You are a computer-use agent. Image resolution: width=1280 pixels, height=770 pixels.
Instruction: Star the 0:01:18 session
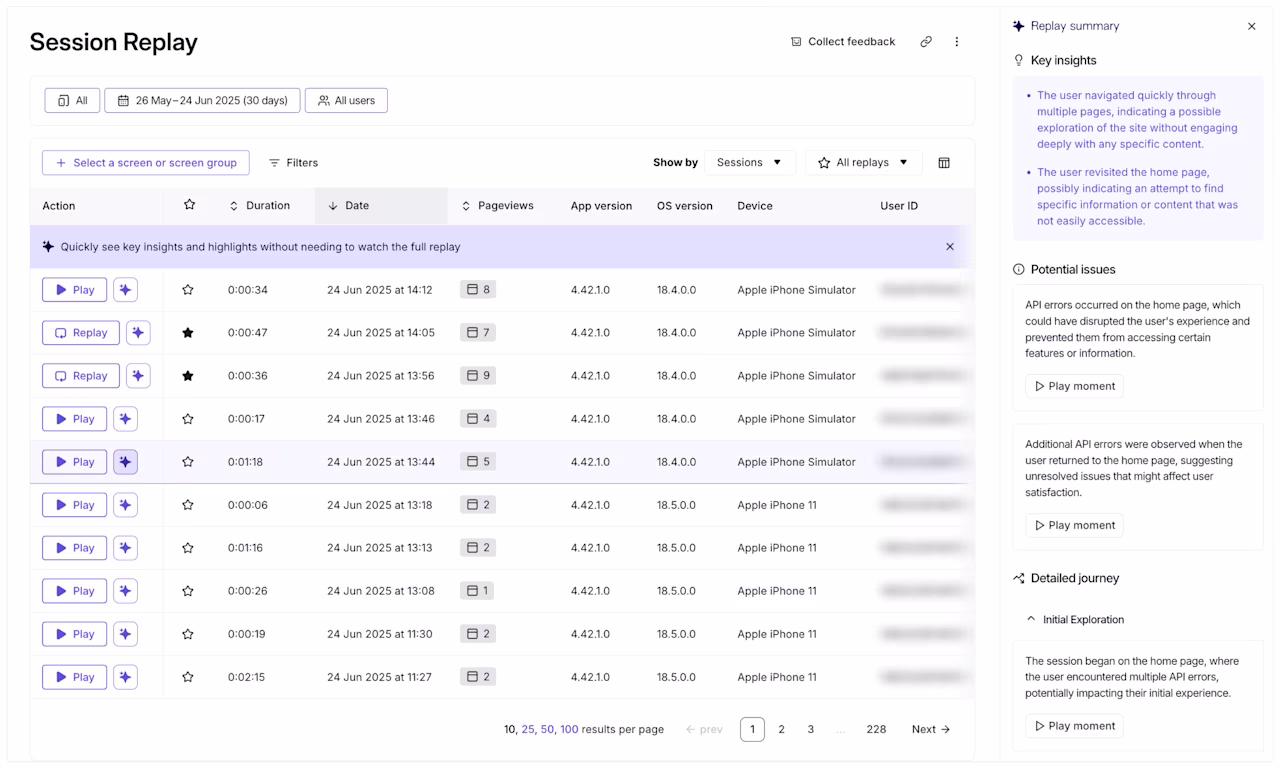point(188,462)
